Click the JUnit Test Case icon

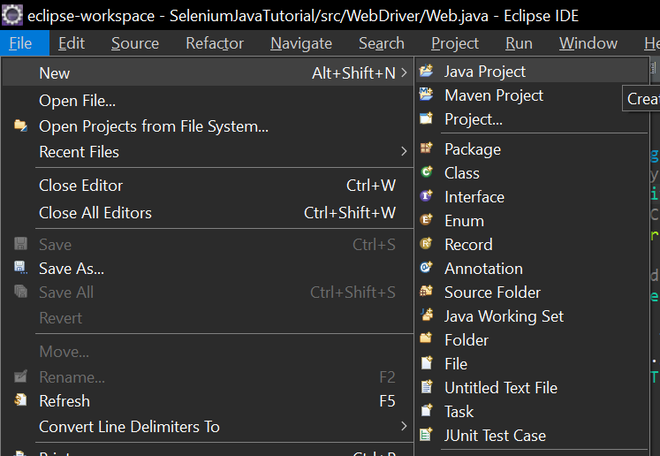[426, 435]
